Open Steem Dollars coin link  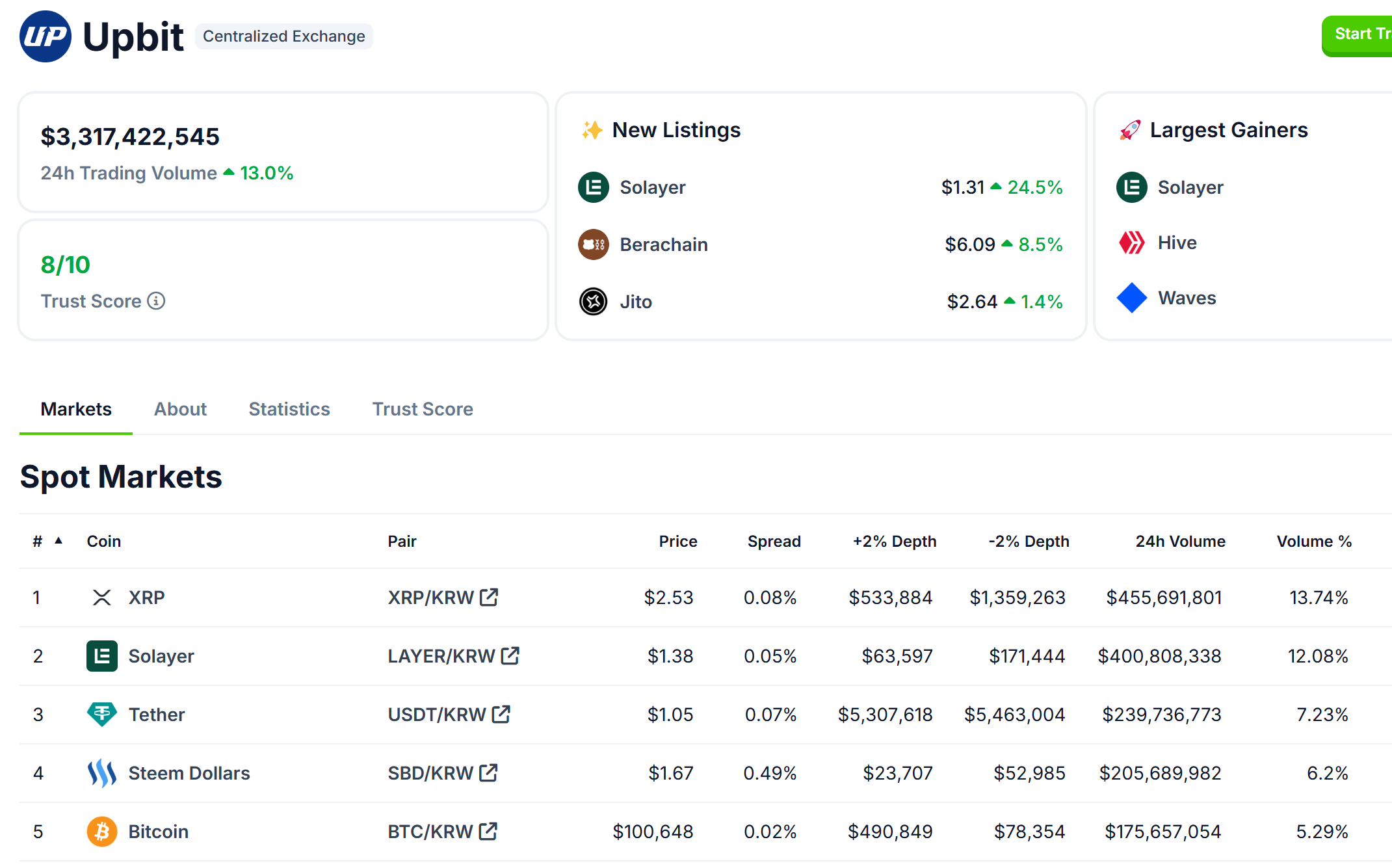click(189, 772)
